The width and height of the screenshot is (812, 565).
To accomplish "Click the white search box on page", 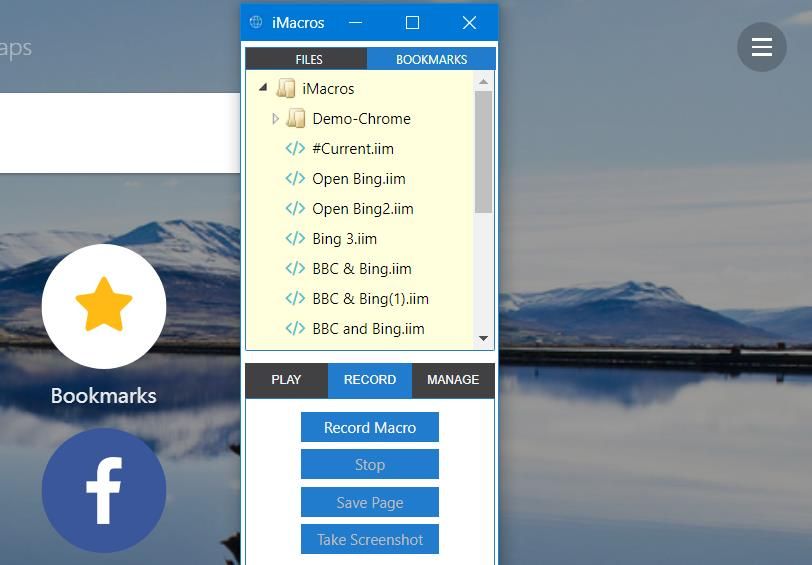I will click(120, 133).
